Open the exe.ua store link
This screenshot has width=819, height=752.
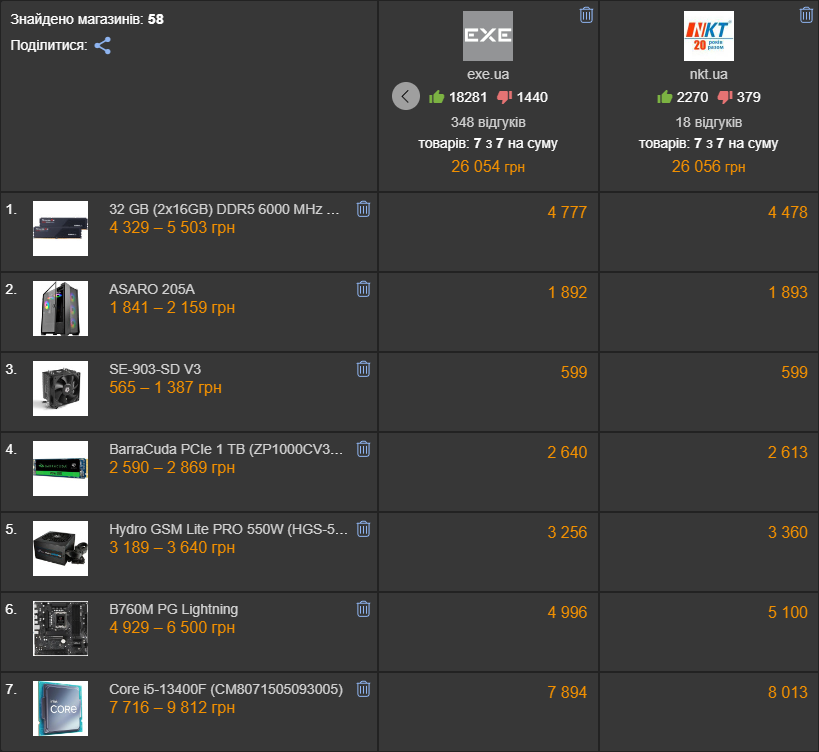click(488, 74)
